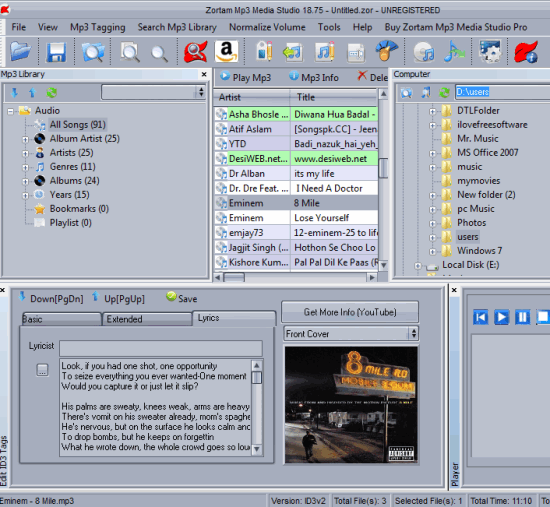Click the player Pause button
Screen dimensions: 550x507
point(523,317)
